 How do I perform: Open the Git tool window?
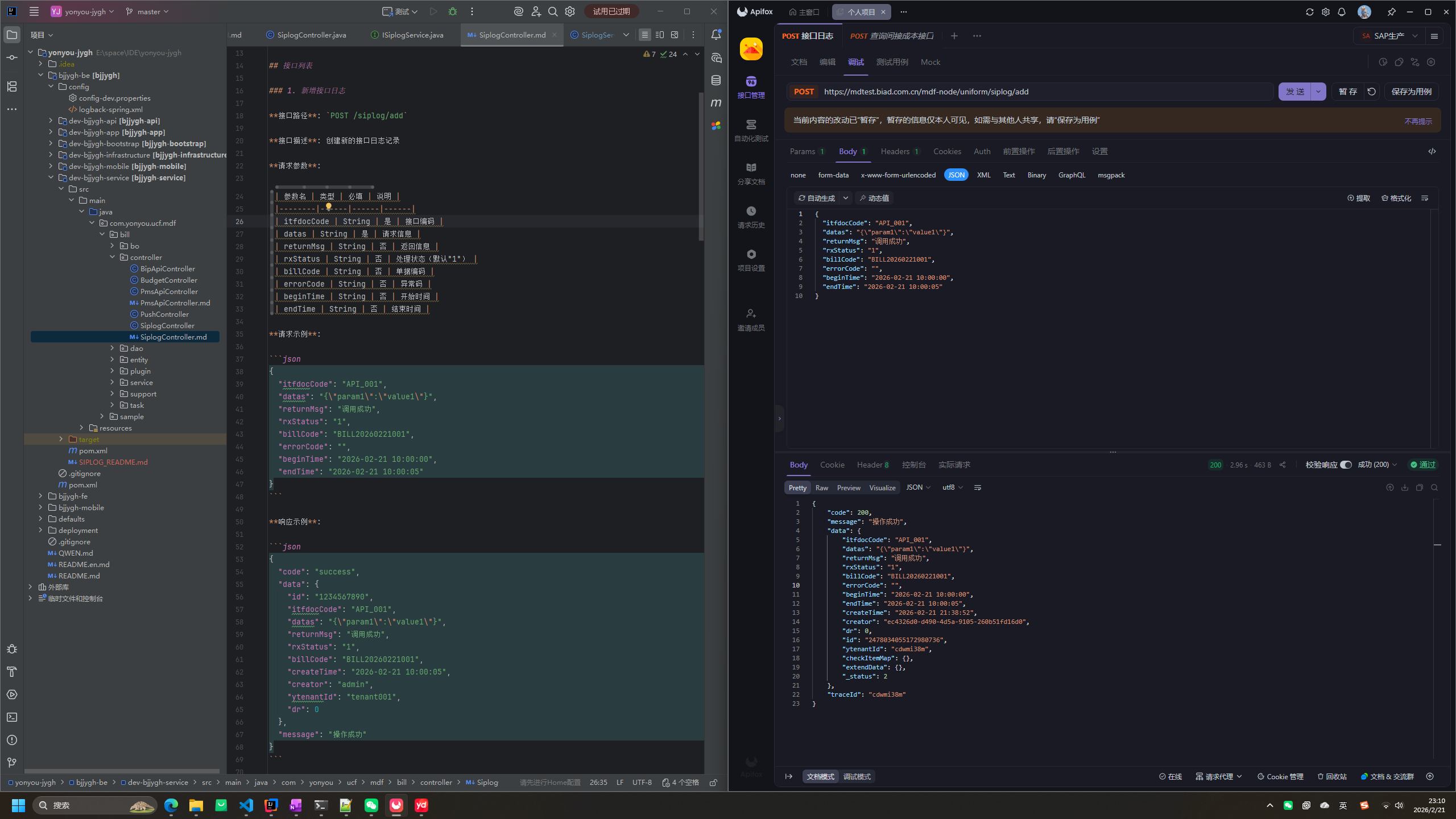[12, 763]
